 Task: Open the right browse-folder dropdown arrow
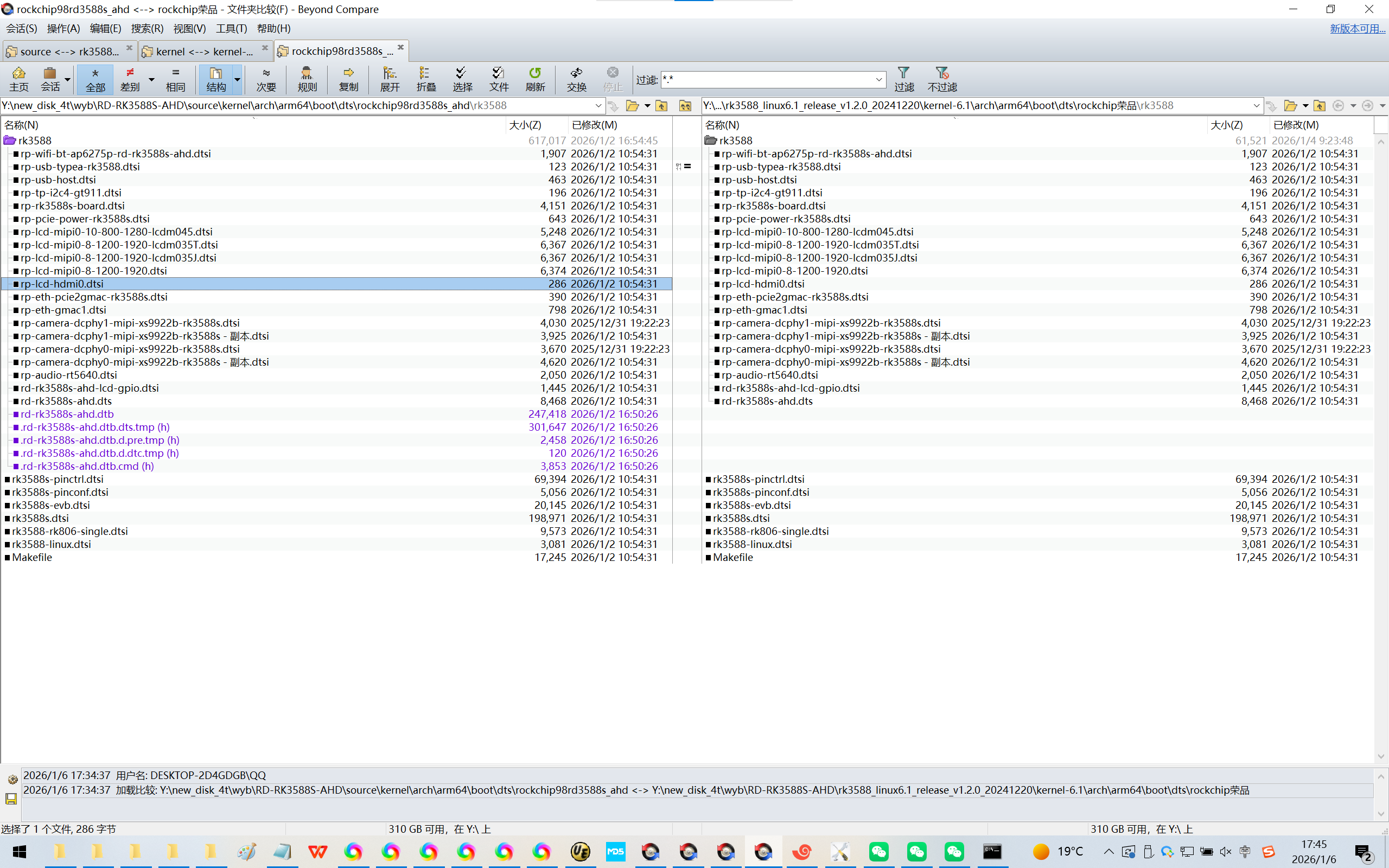coord(1306,106)
